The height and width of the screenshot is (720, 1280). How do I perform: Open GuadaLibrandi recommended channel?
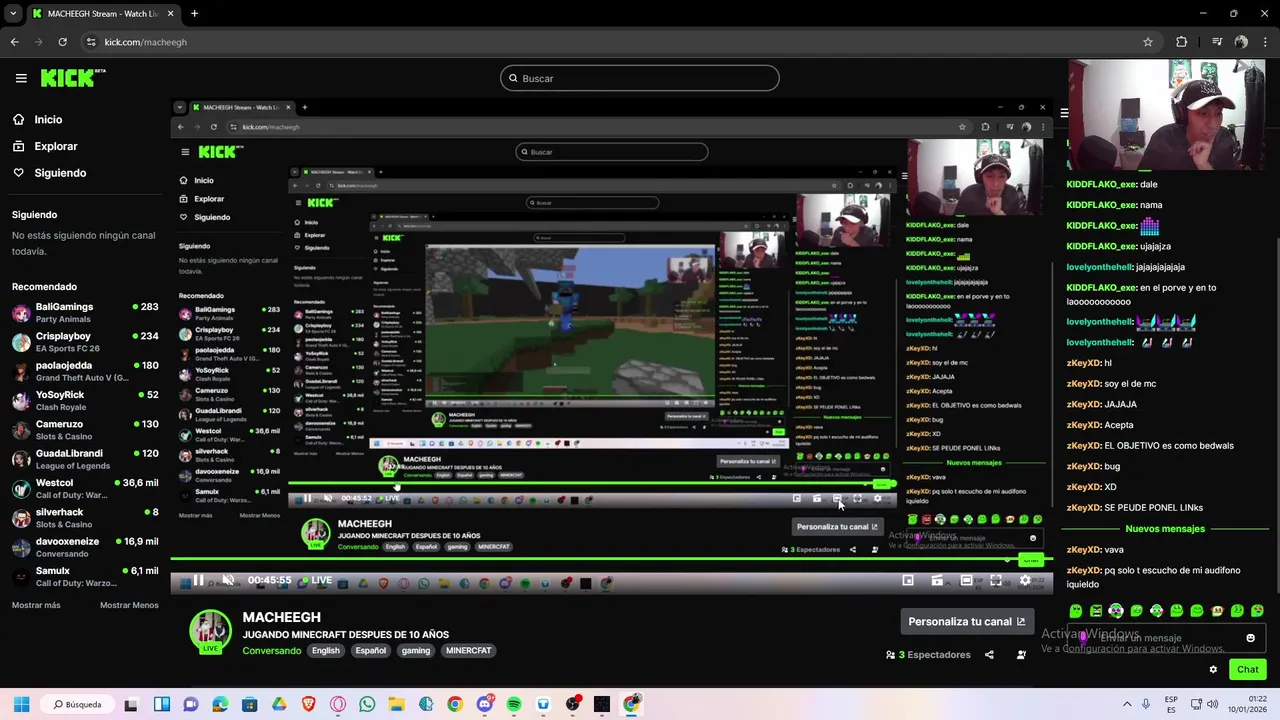coord(85,459)
